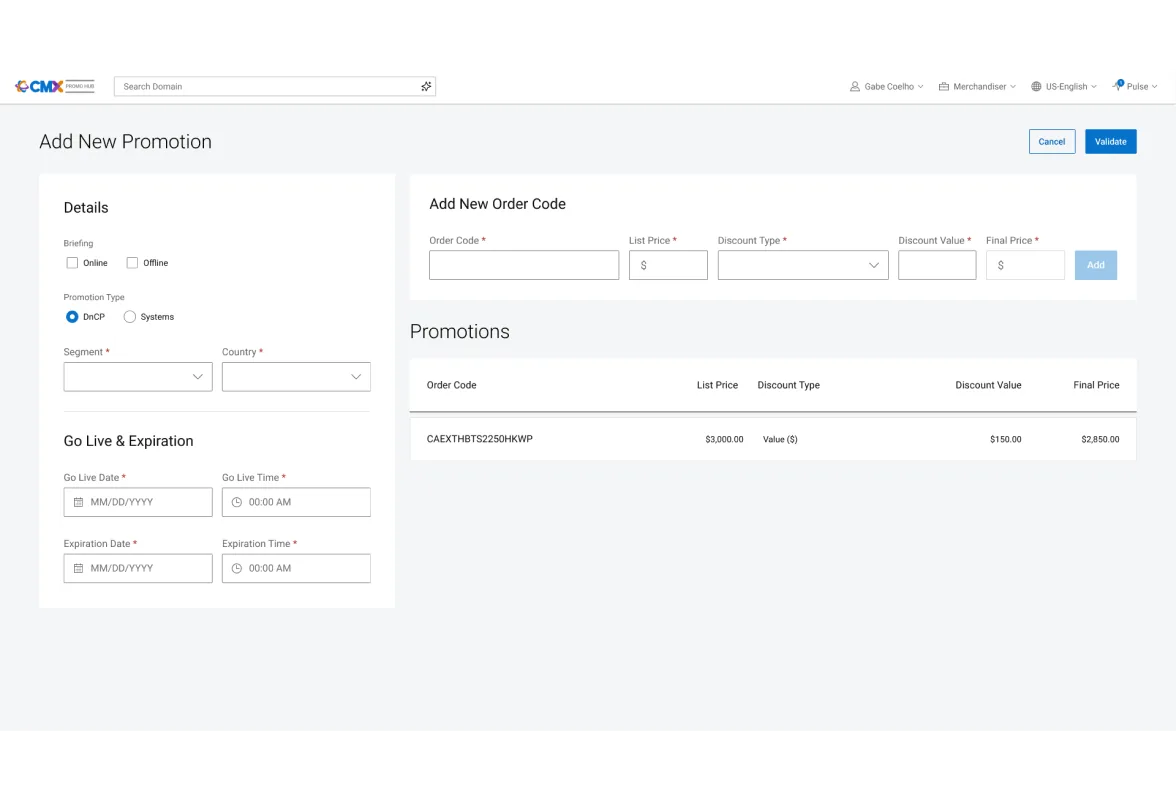Click the Order Code column header
Viewport: 1176px width, 800px height.
pos(452,385)
